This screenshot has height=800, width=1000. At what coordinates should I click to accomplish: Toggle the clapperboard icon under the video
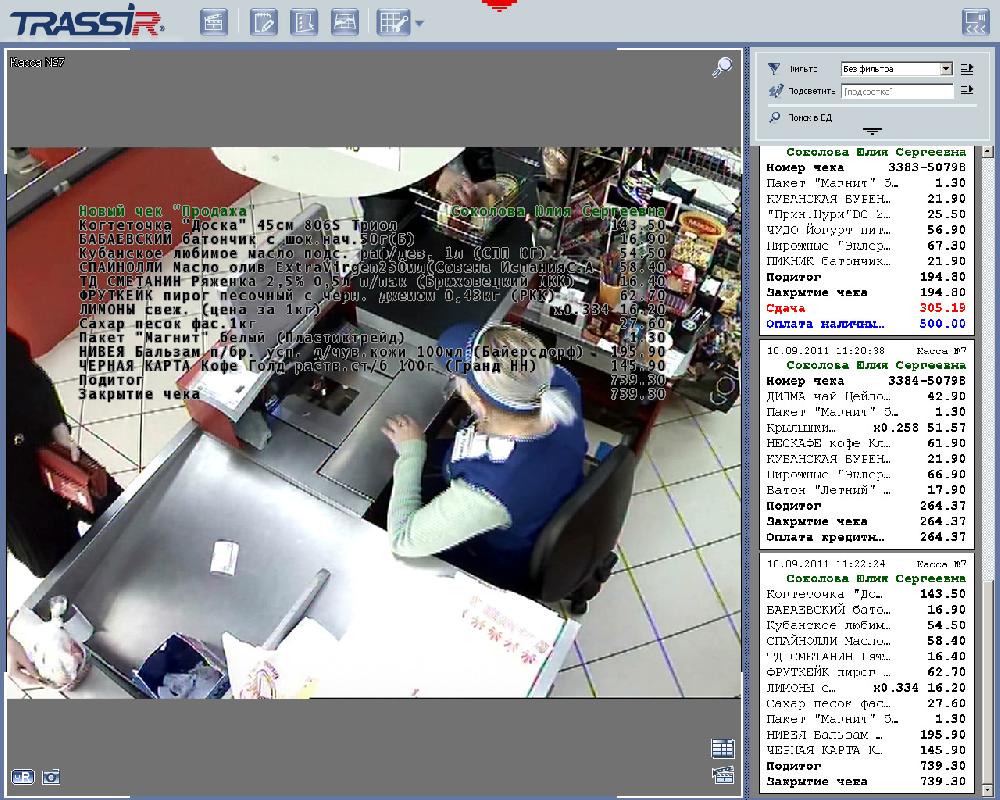tap(722, 774)
